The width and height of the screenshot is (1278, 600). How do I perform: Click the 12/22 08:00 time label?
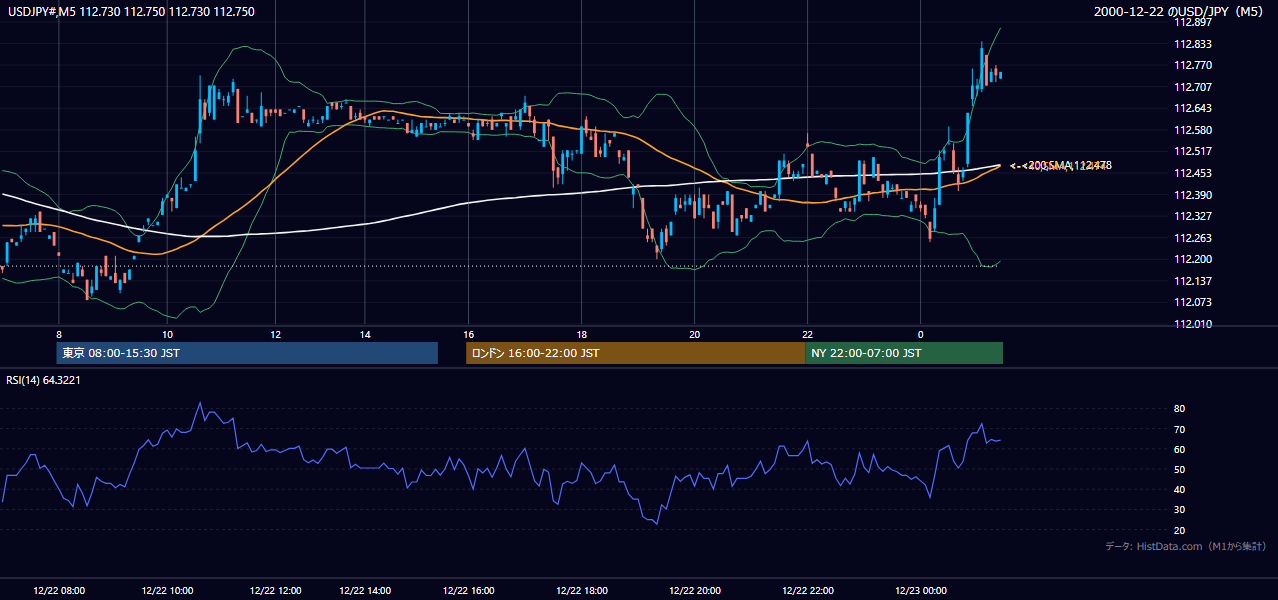pyautogui.click(x=59, y=590)
